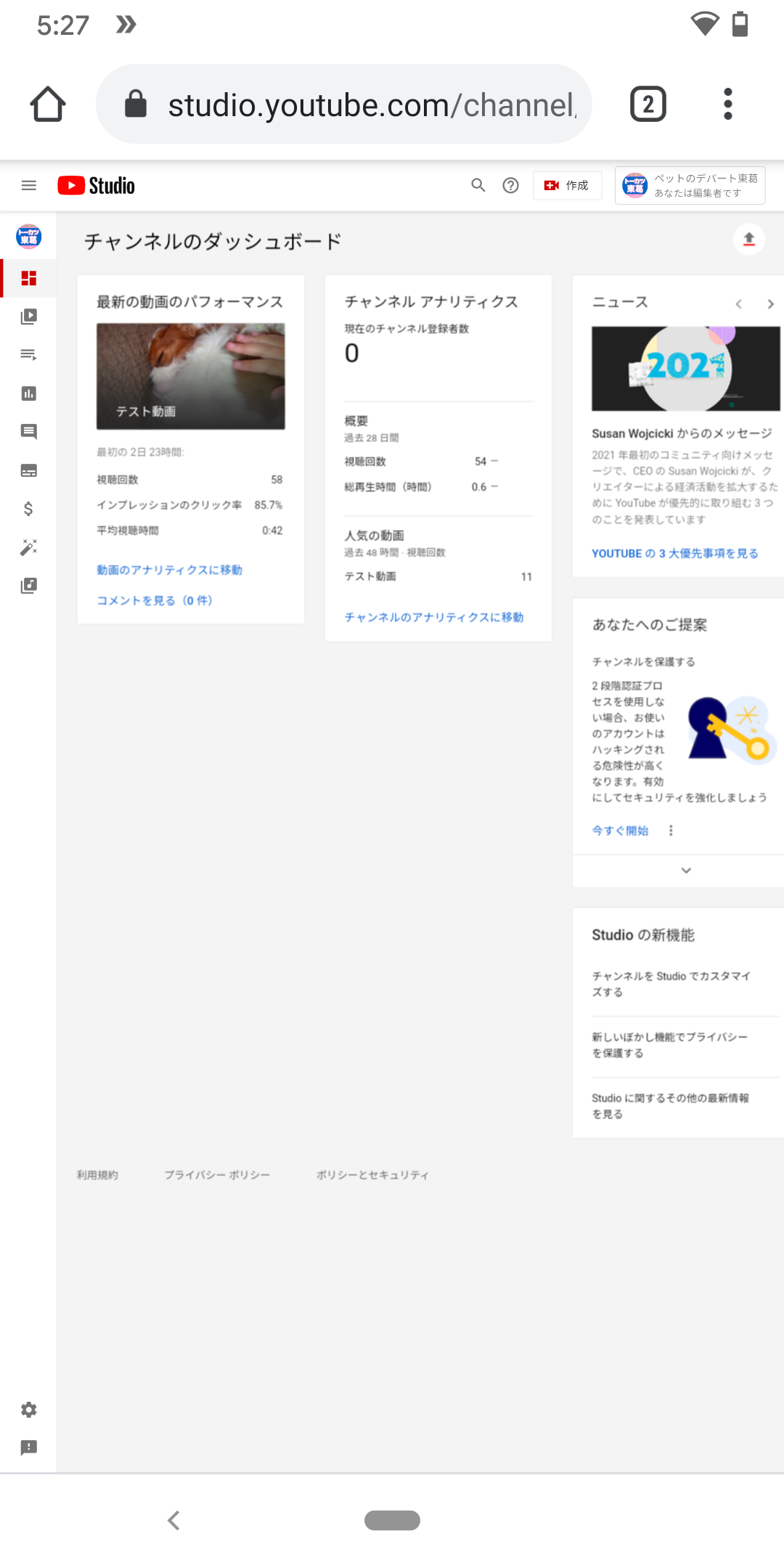Go to next news item arrow
Image resolution: width=784 pixels, height=1568 pixels.
[x=770, y=304]
